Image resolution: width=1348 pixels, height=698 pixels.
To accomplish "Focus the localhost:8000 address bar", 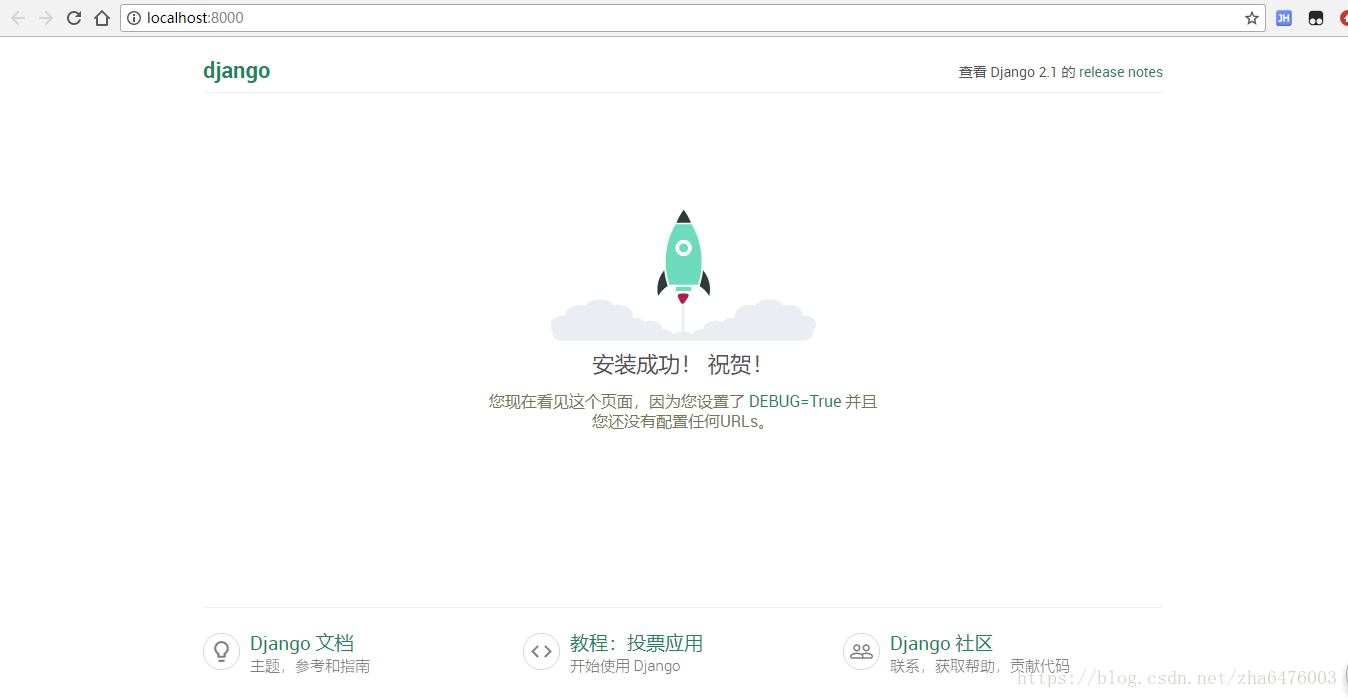I will (x=692, y=18).
